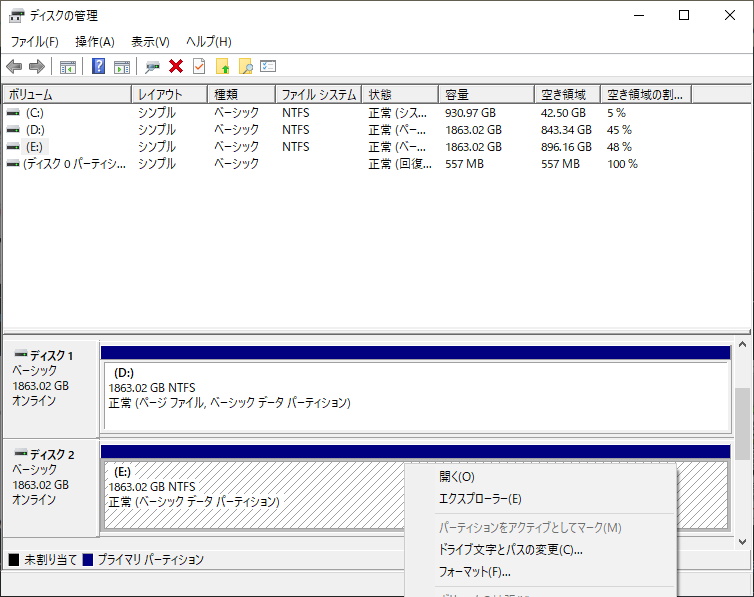
Task: Select the (C:) volume row
Action: click(35, 113)
